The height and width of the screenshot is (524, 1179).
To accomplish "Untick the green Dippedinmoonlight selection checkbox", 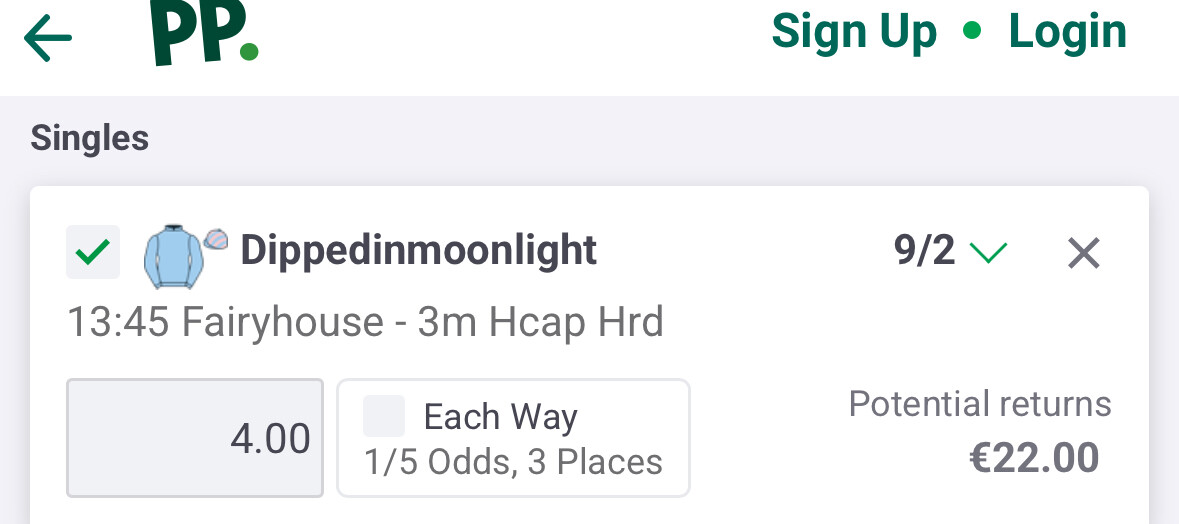I will tap(93, 252).
